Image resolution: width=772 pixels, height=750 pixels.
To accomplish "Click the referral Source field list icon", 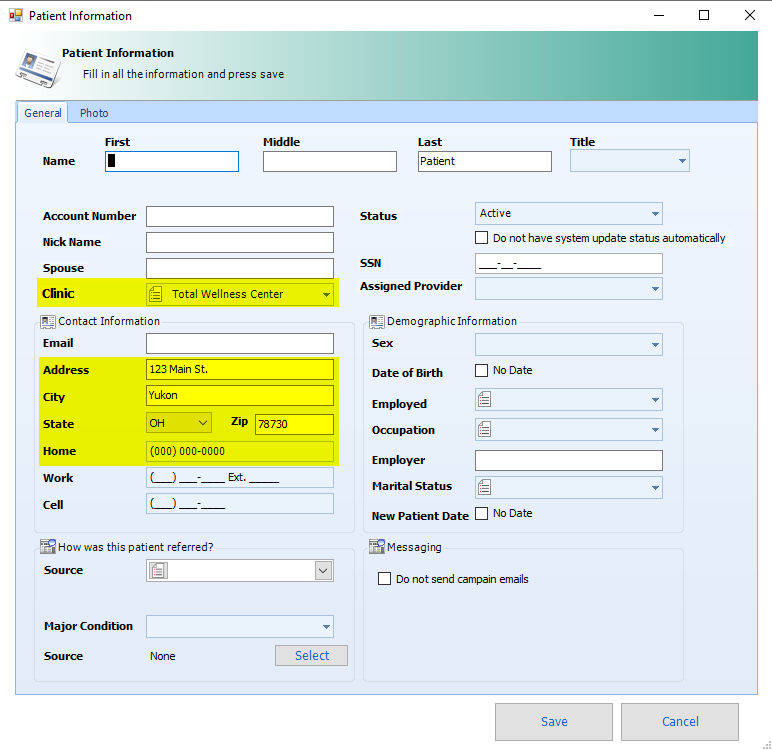I will point(159,571).
